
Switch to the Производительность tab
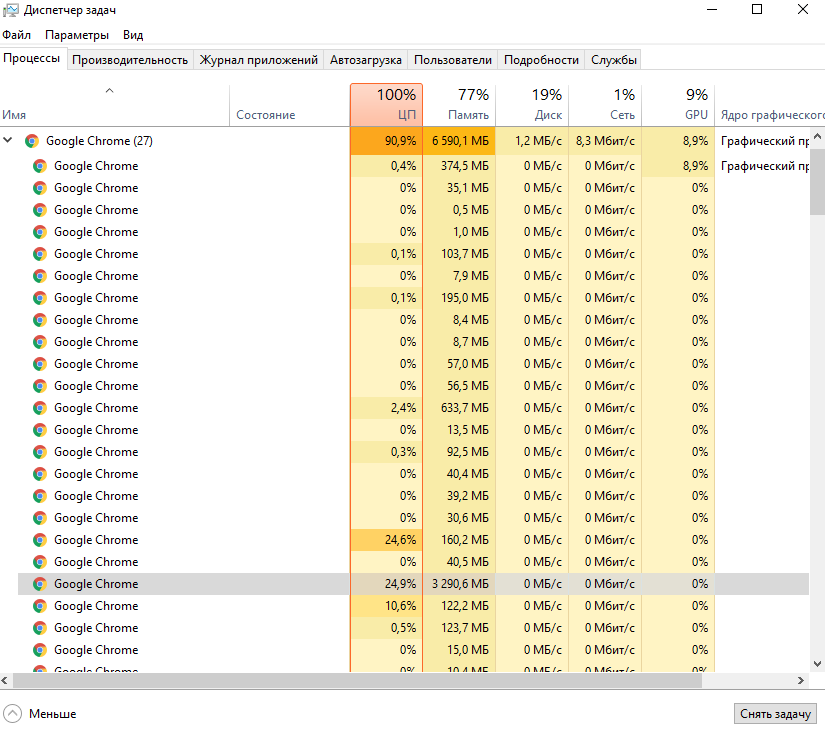130,60
